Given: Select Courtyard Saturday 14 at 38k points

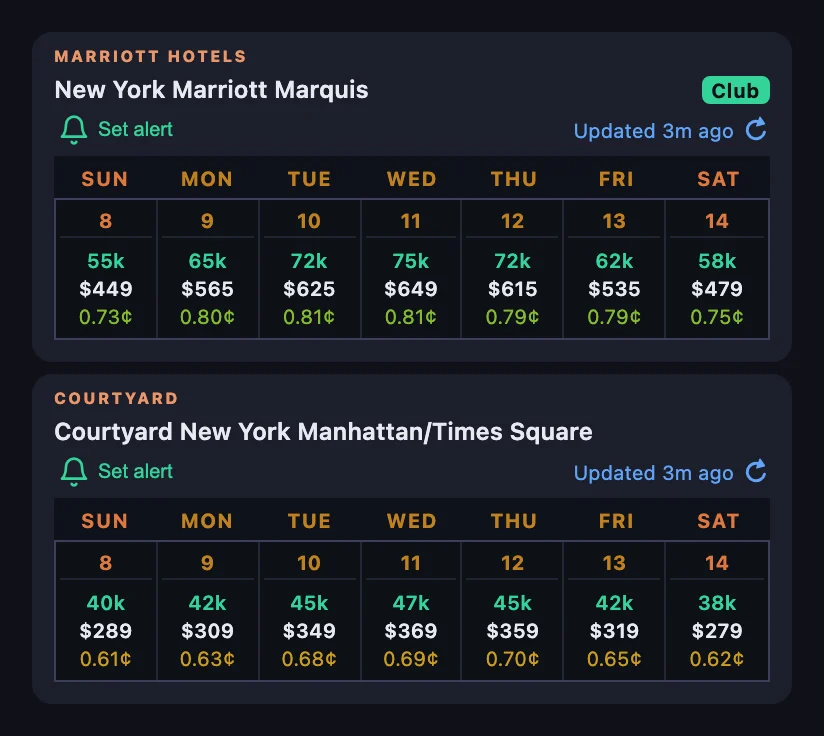Looking at the screenshot, I should [x=717, y=611].
